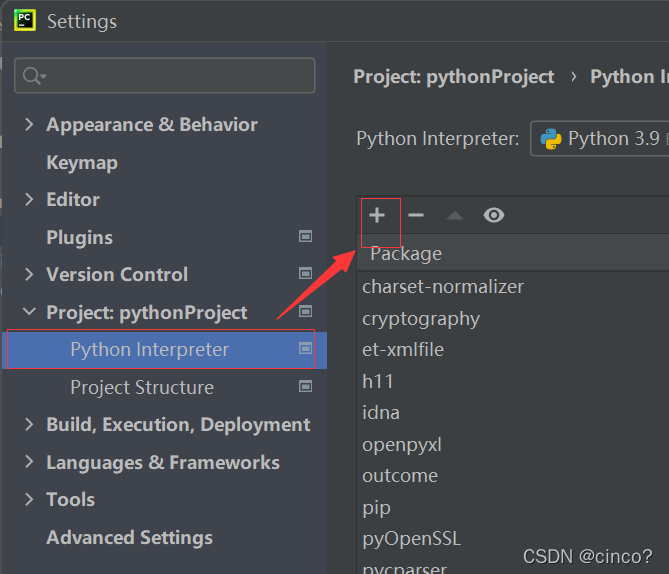The height and width of the screenshot is (574, 669).
Task: Click the minus icon to uninstall package
Action: [x=416, y=215]
